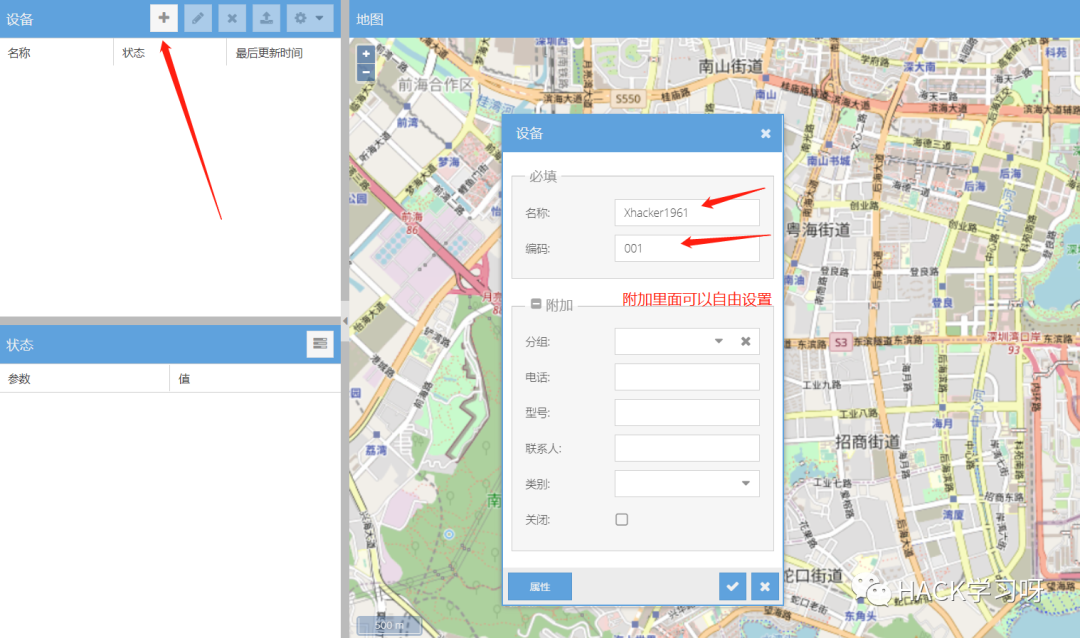The width and height of the screenshot is (1080, 638).
Task: Click the edit pencil icon in device toolbar
Action: pyautogui.click(x=197, y=18)
